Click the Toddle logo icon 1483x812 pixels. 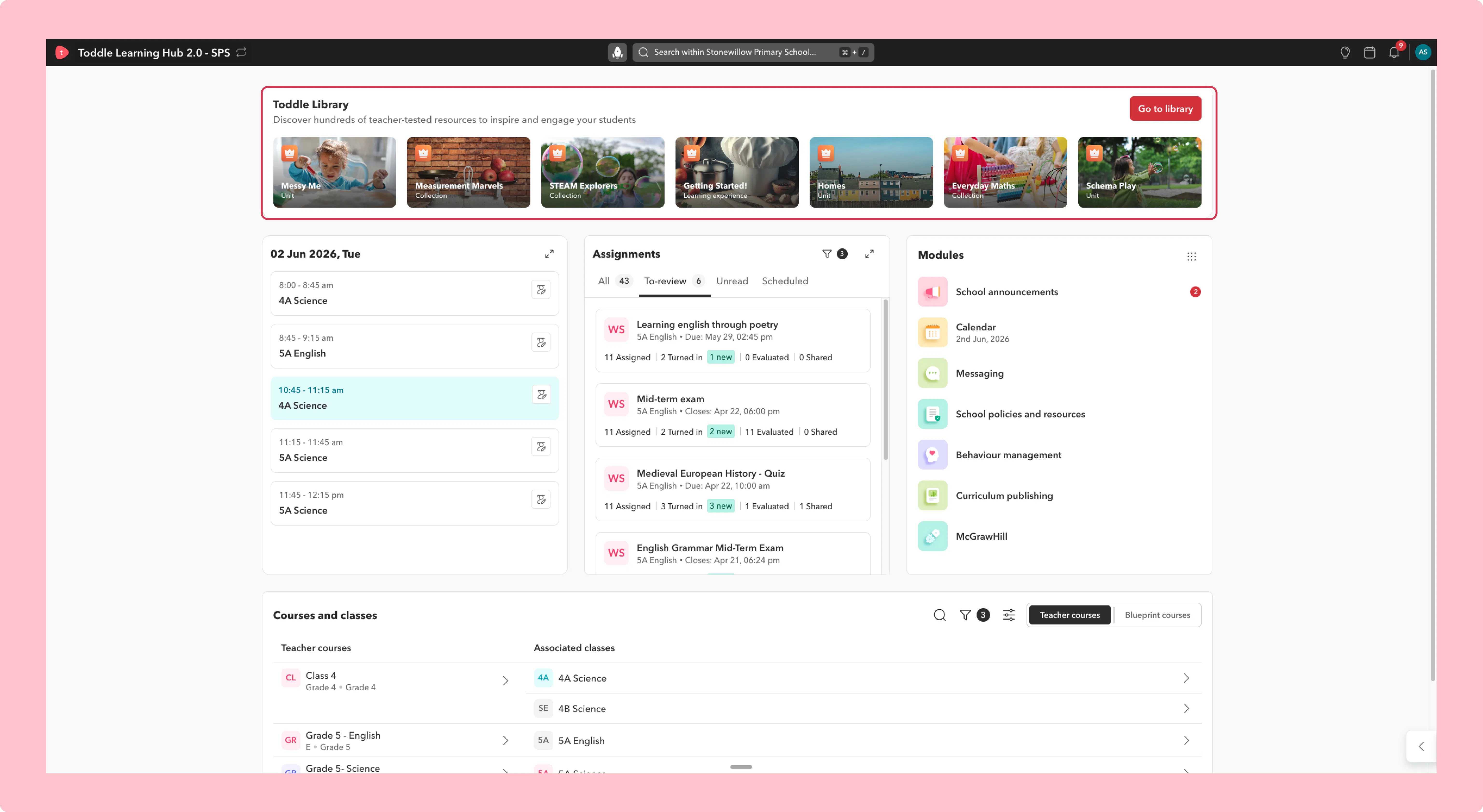[62, 52]
